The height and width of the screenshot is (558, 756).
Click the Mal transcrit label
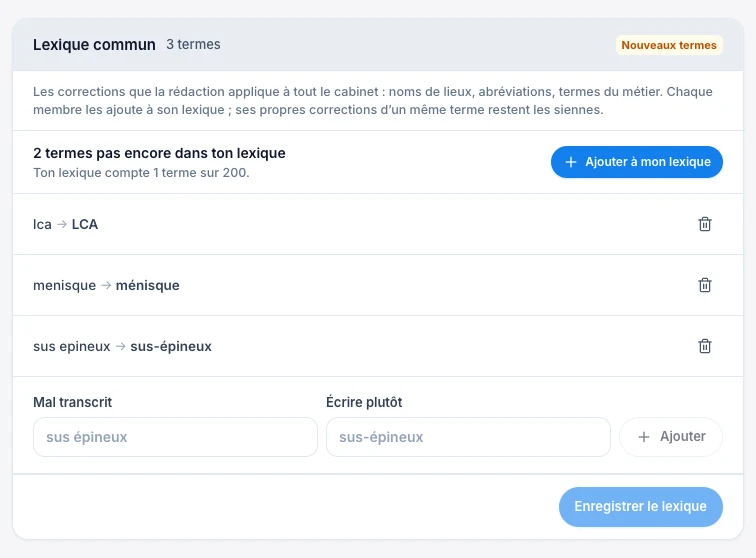point(72,402)
